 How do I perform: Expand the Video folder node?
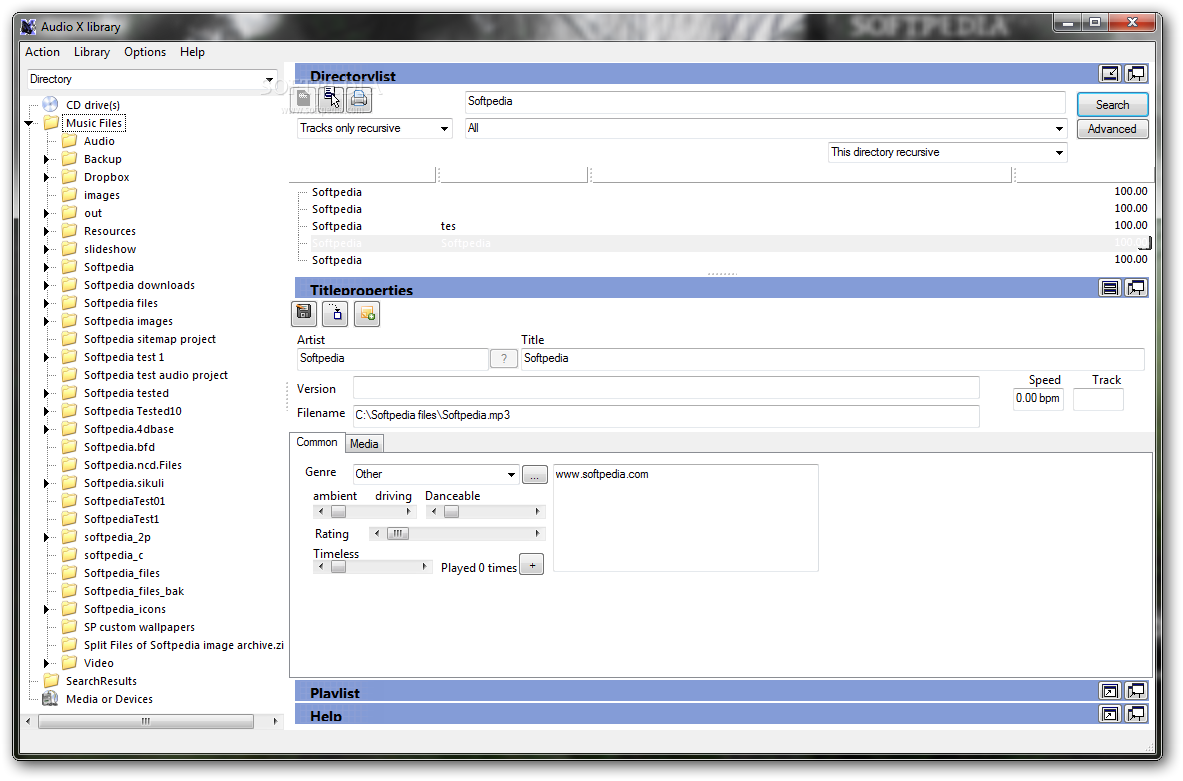(46, 663)
